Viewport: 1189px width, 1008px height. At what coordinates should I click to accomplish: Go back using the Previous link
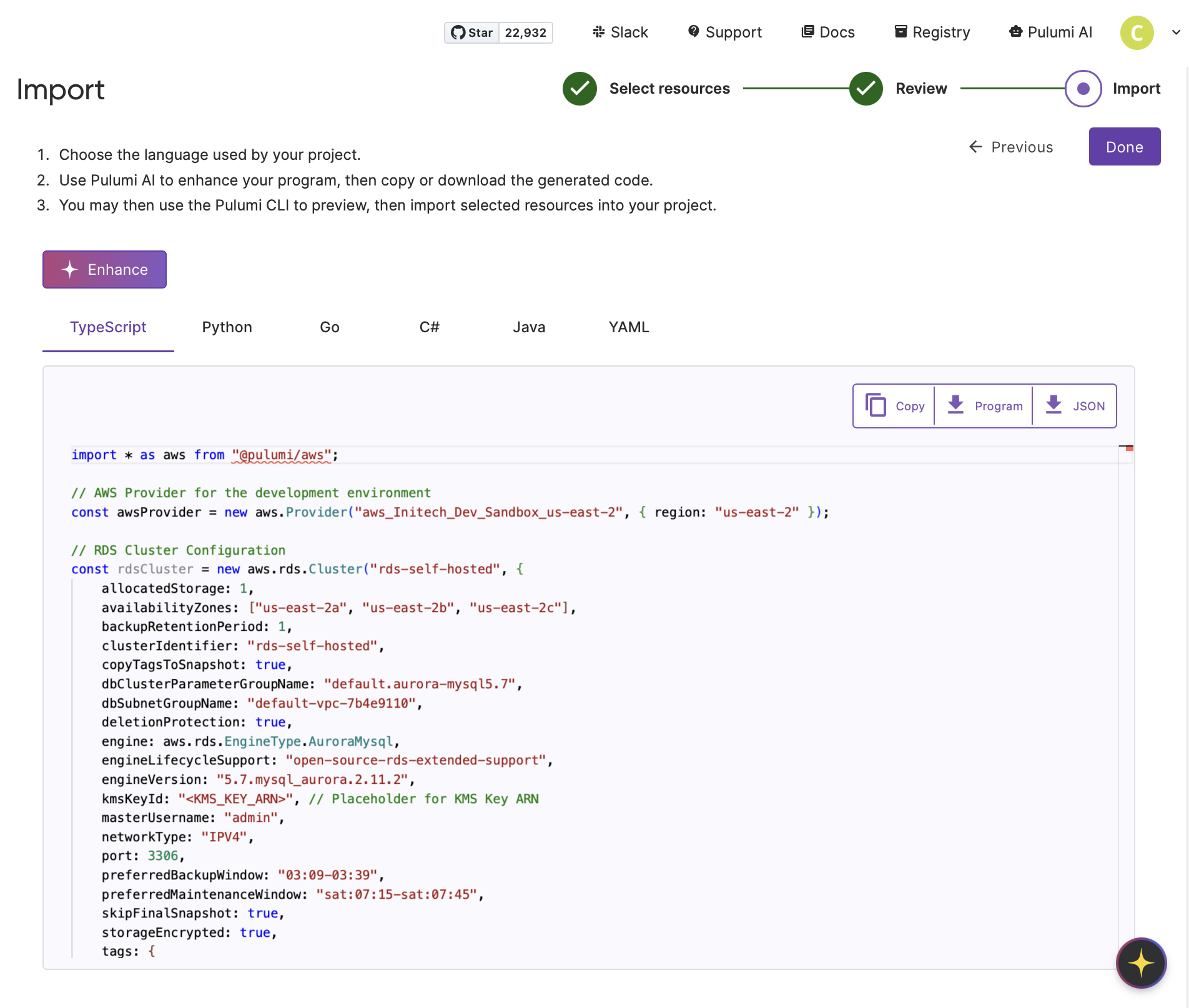pos(1010,147)
